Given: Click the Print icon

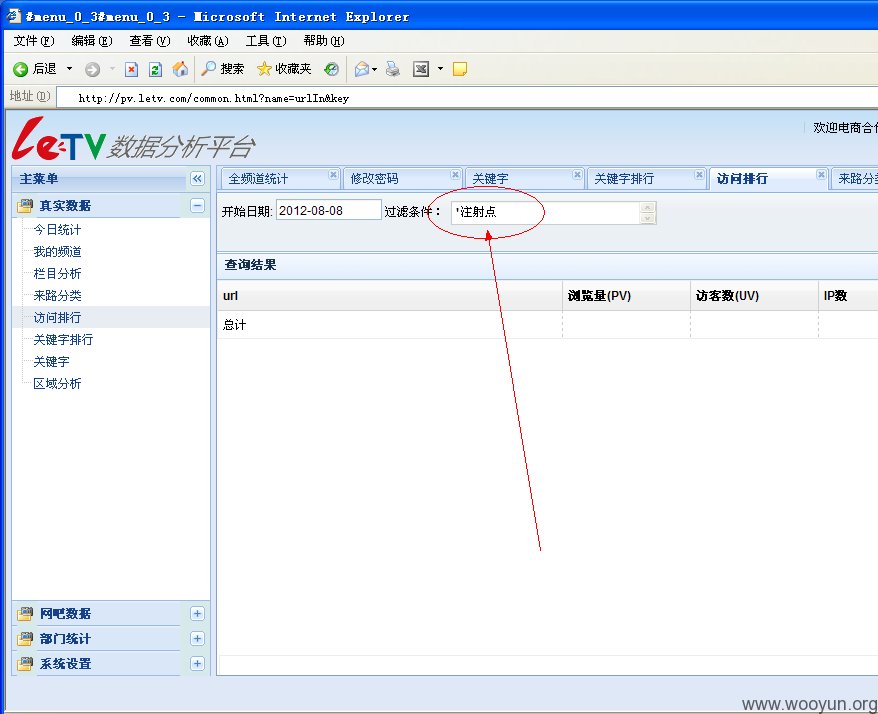Looking at the screenshot, I should (393, 69).
